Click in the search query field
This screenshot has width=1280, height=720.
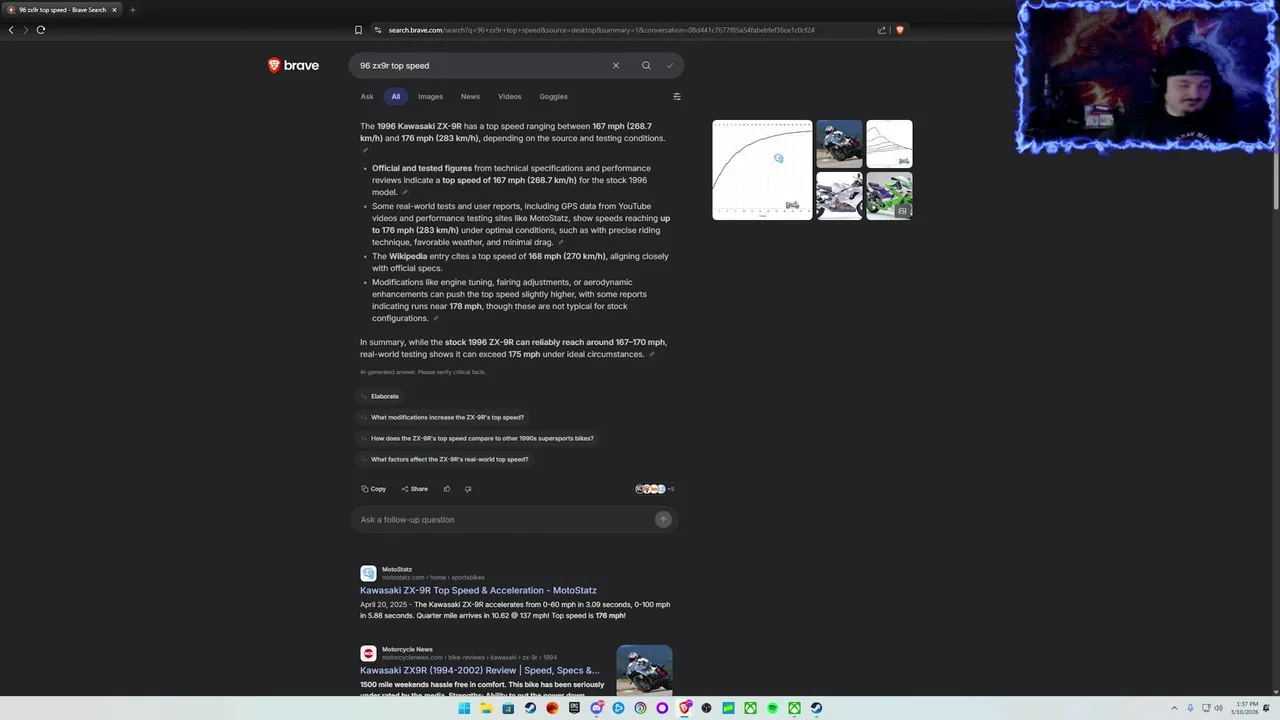click(480, 66)
